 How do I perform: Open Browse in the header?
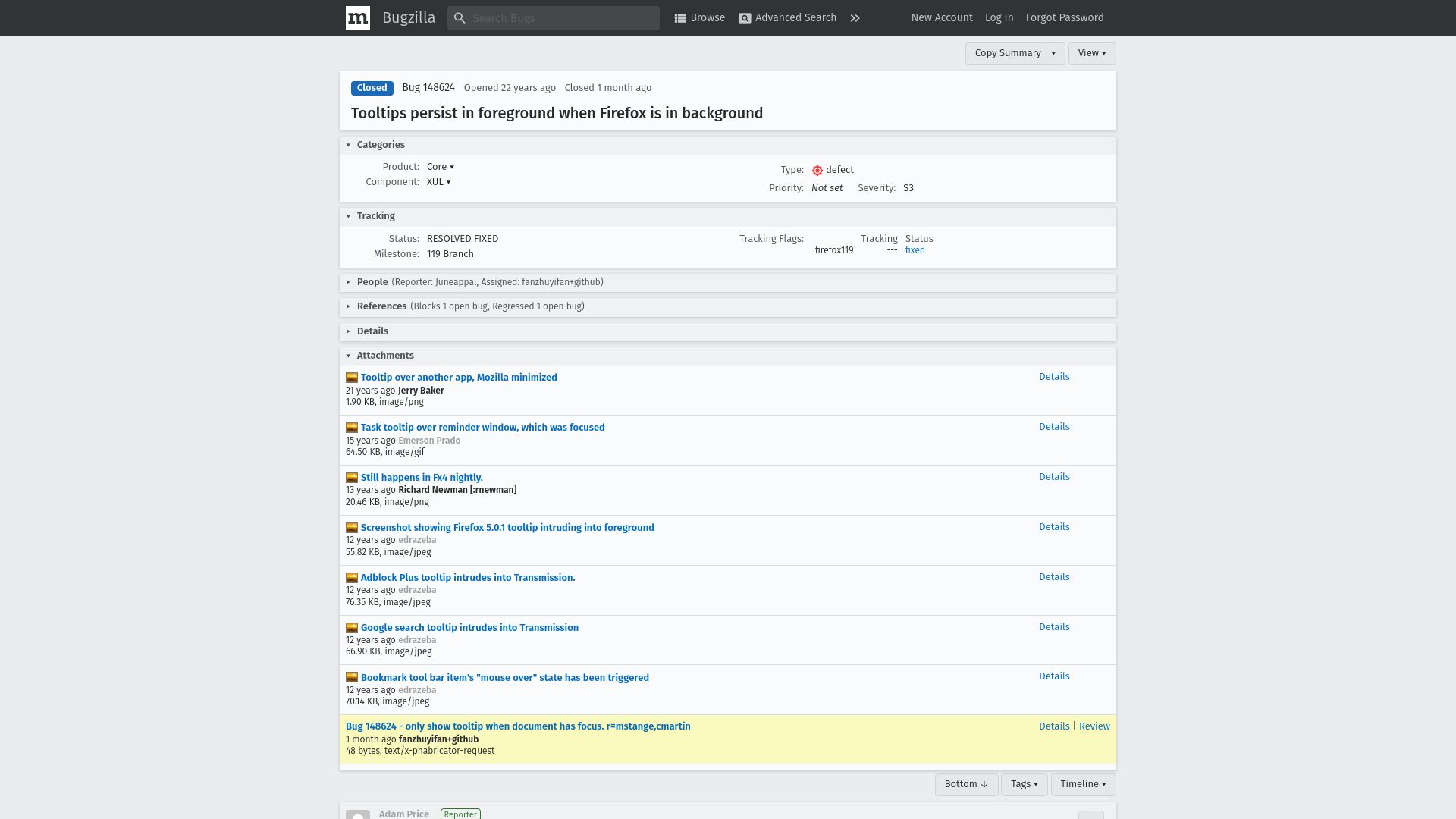(699, 18)
